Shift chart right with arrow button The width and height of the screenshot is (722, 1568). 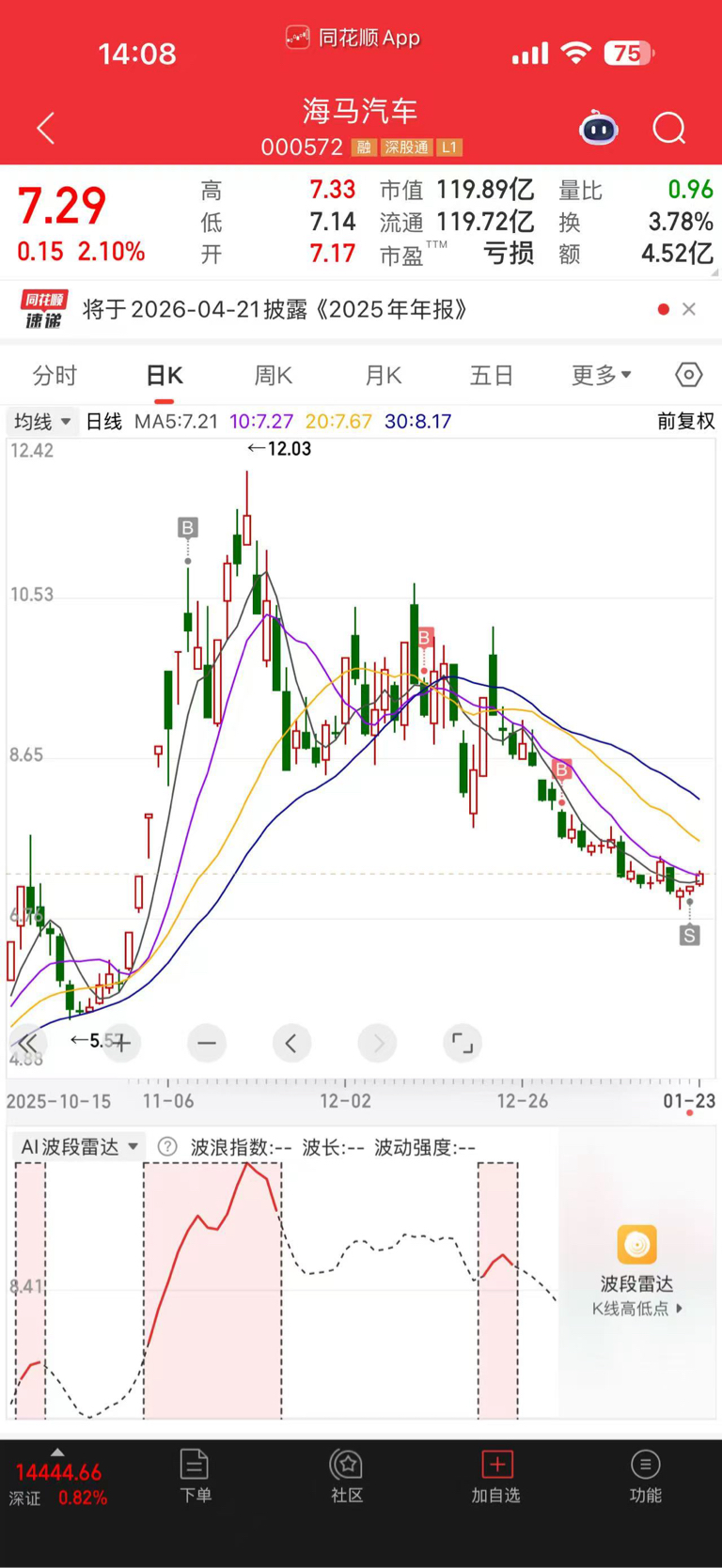378,1043
